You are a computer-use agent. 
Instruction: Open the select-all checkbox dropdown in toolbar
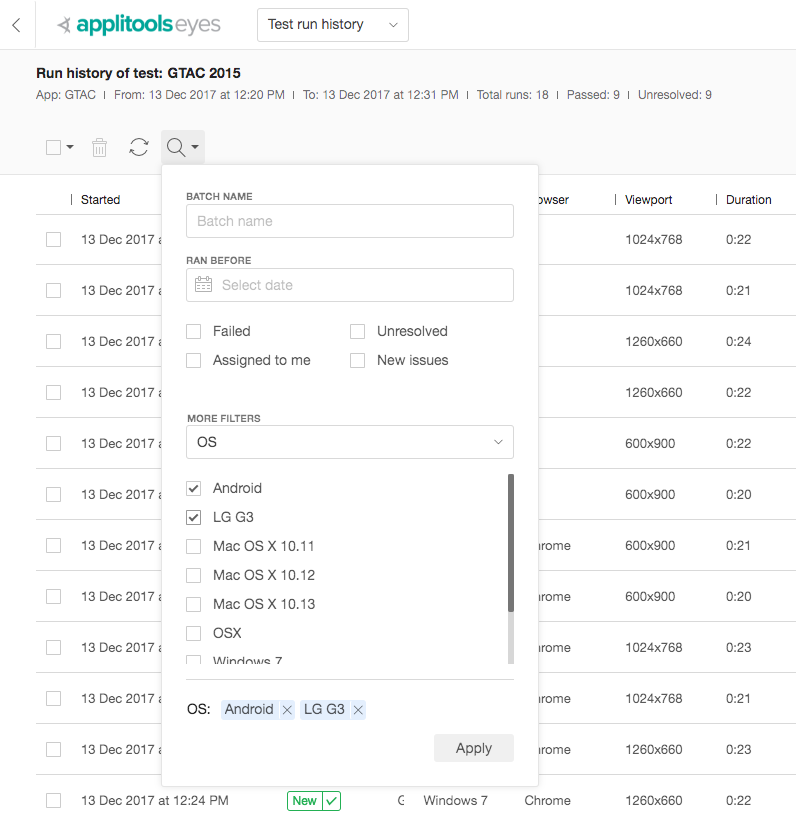tap(57, 146)
